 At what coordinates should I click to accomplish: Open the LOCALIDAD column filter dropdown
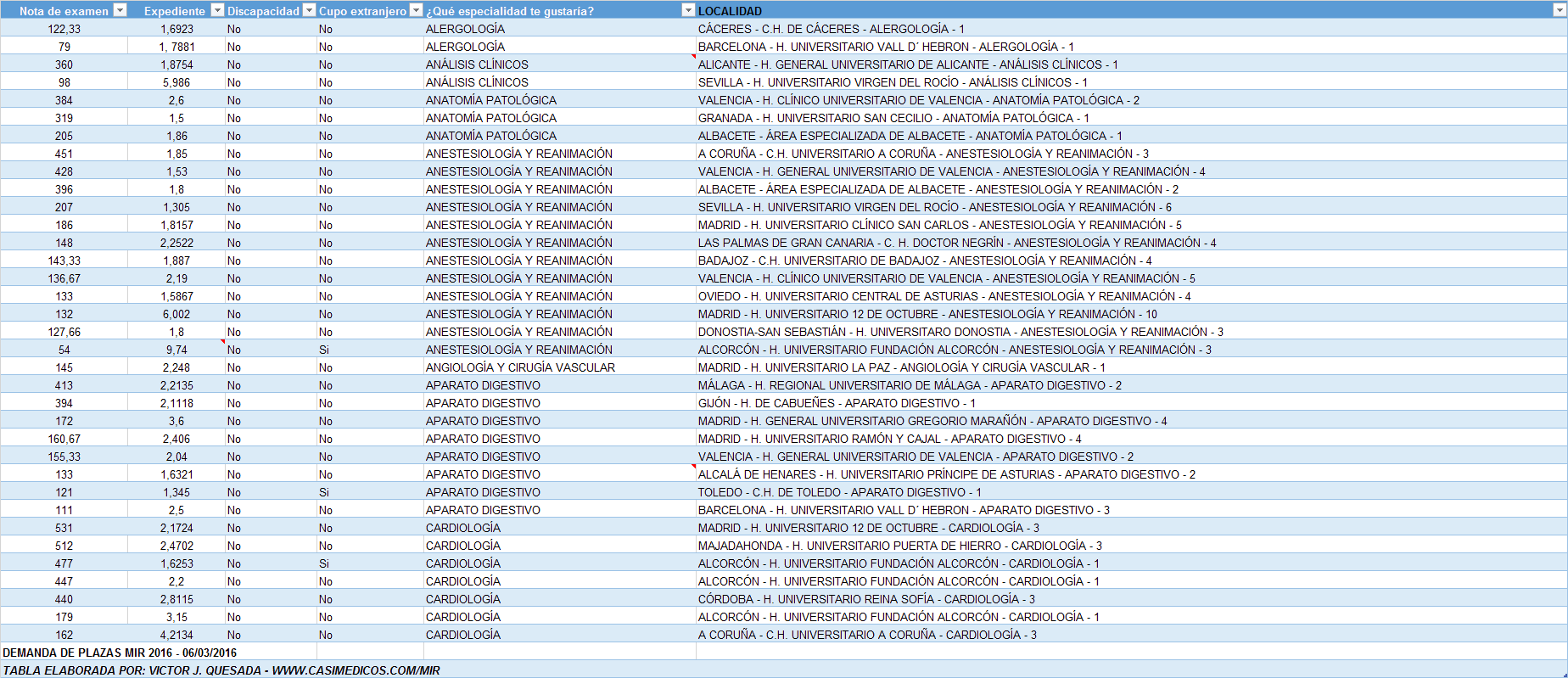[x=1560, y=10]
